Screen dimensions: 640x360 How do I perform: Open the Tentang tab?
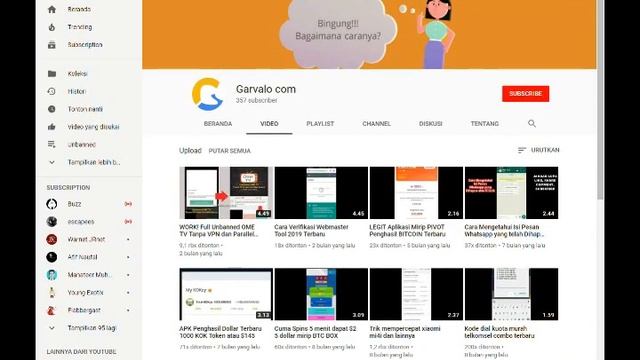(x=485, y=124)
